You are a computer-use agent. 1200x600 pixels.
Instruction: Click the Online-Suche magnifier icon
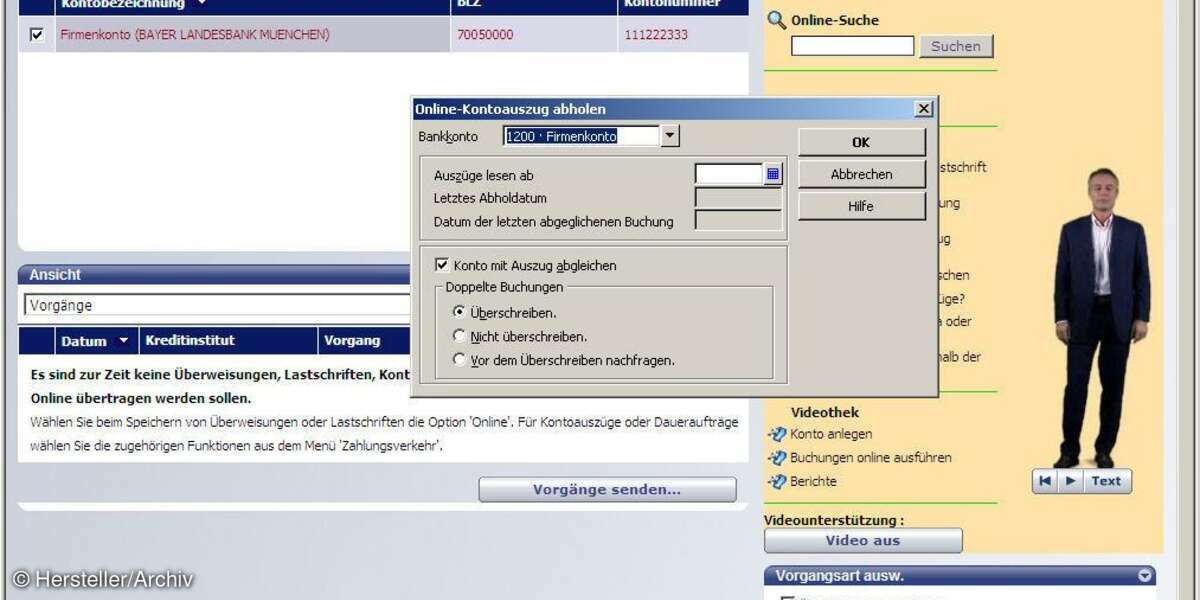776,19
